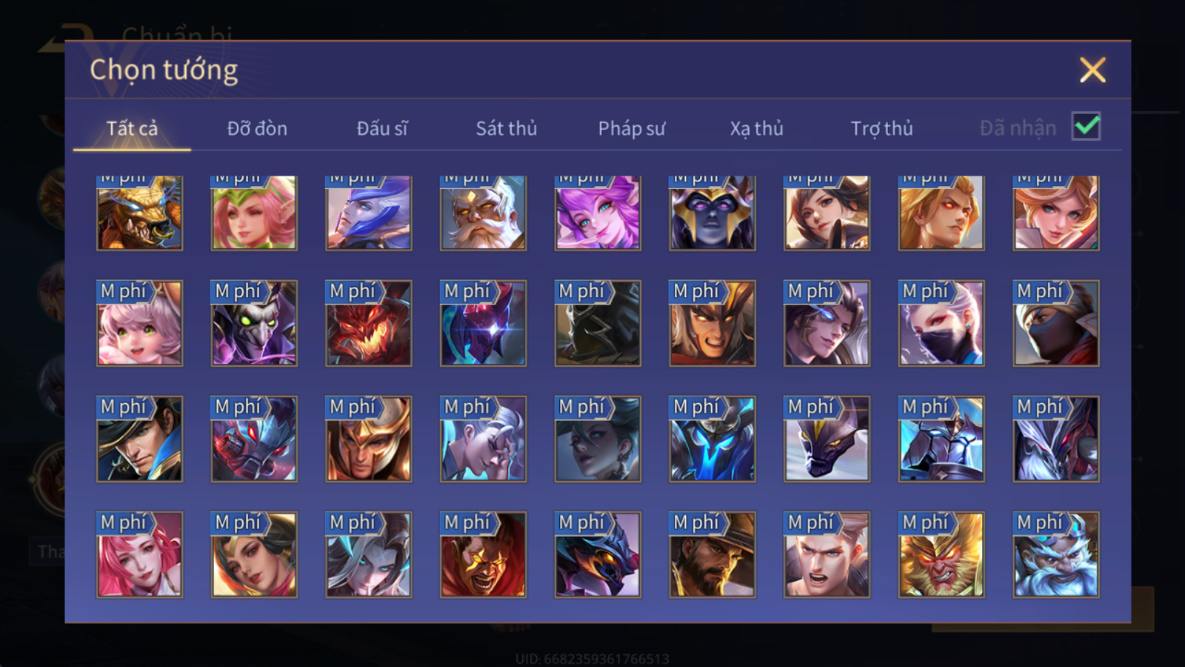
Task: Open the Trợ thủ tab
Action: pos(882,128)
